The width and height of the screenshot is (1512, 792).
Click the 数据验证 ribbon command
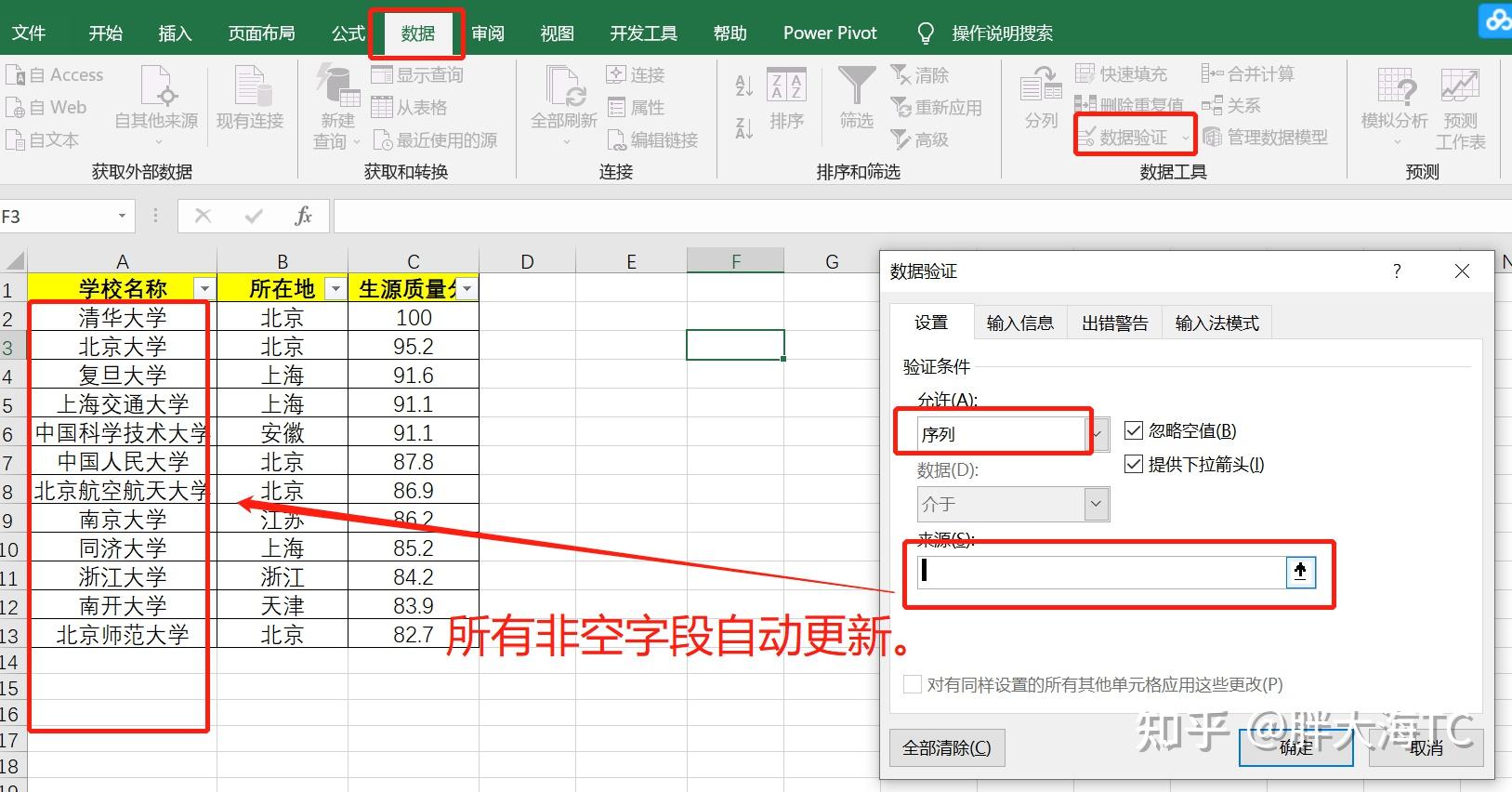[1133, 138]
